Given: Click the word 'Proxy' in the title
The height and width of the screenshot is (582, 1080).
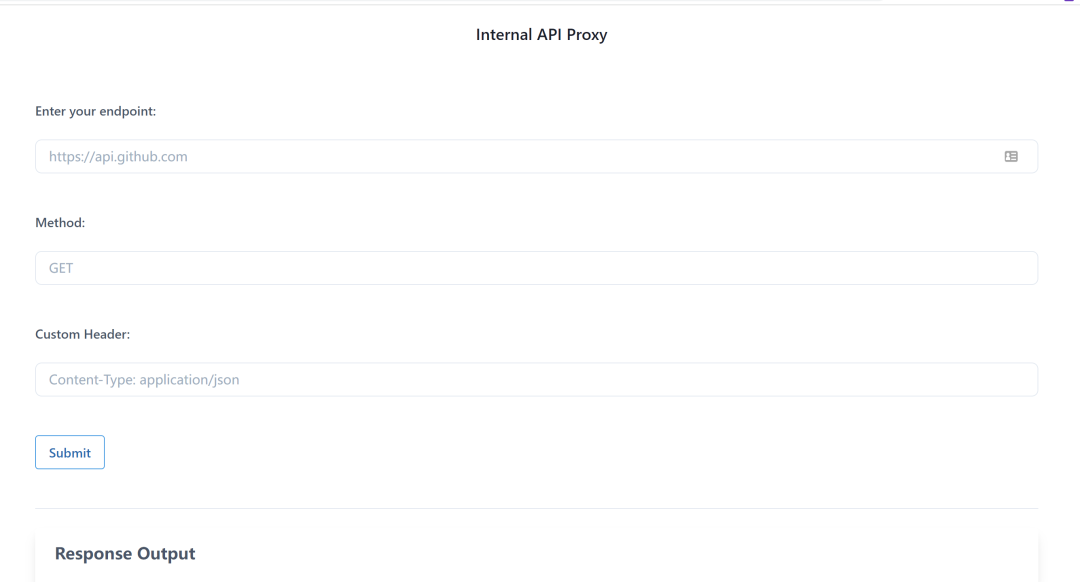Looking at the screenshot, I should tap(587, 34).
